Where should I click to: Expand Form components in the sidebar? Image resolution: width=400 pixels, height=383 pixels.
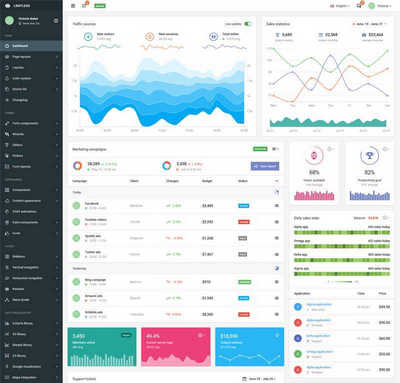pos(31,123)
